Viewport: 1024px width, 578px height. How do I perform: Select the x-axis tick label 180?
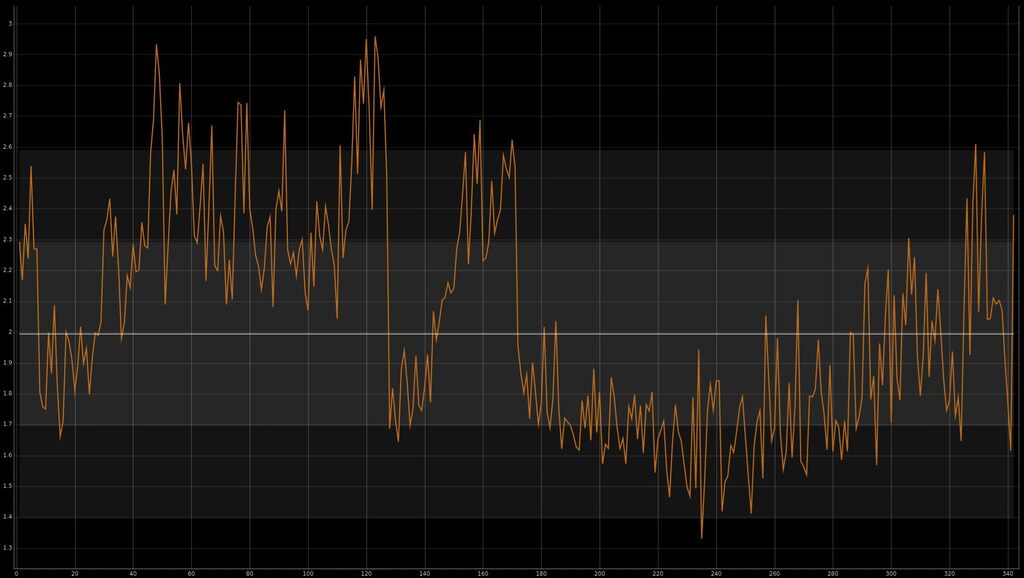tap(541, 573)
